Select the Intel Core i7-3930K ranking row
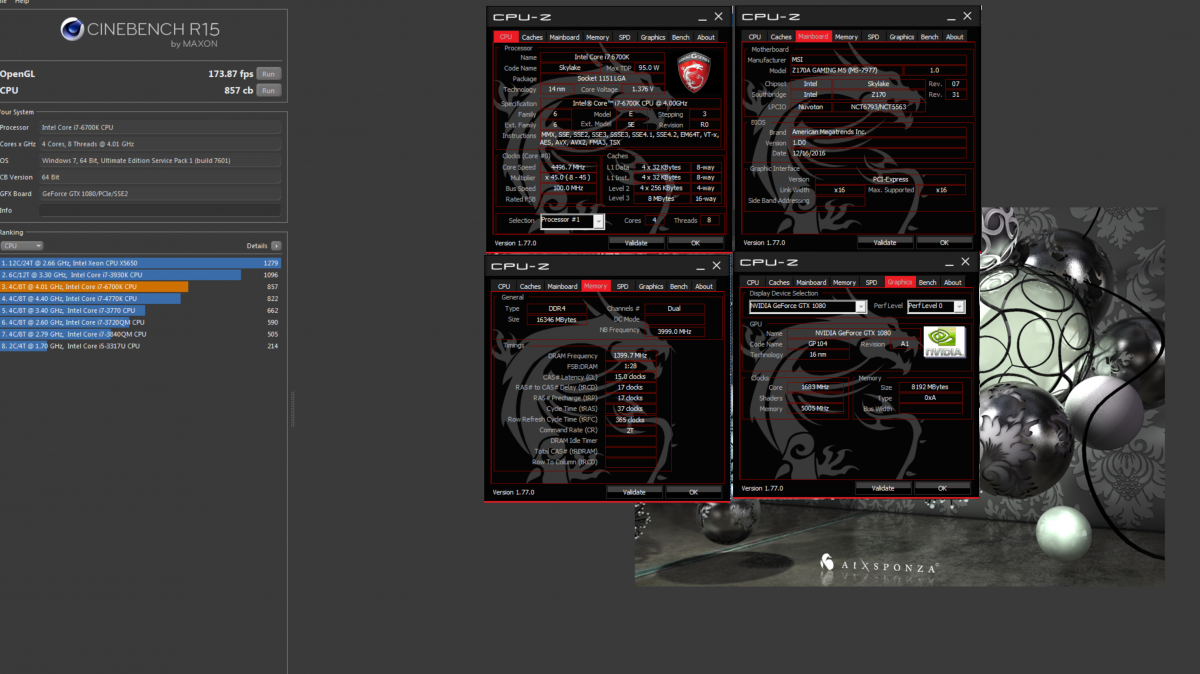Viewport: 1200px width, 674px height. pyautogui.click(x=141, y=275)
